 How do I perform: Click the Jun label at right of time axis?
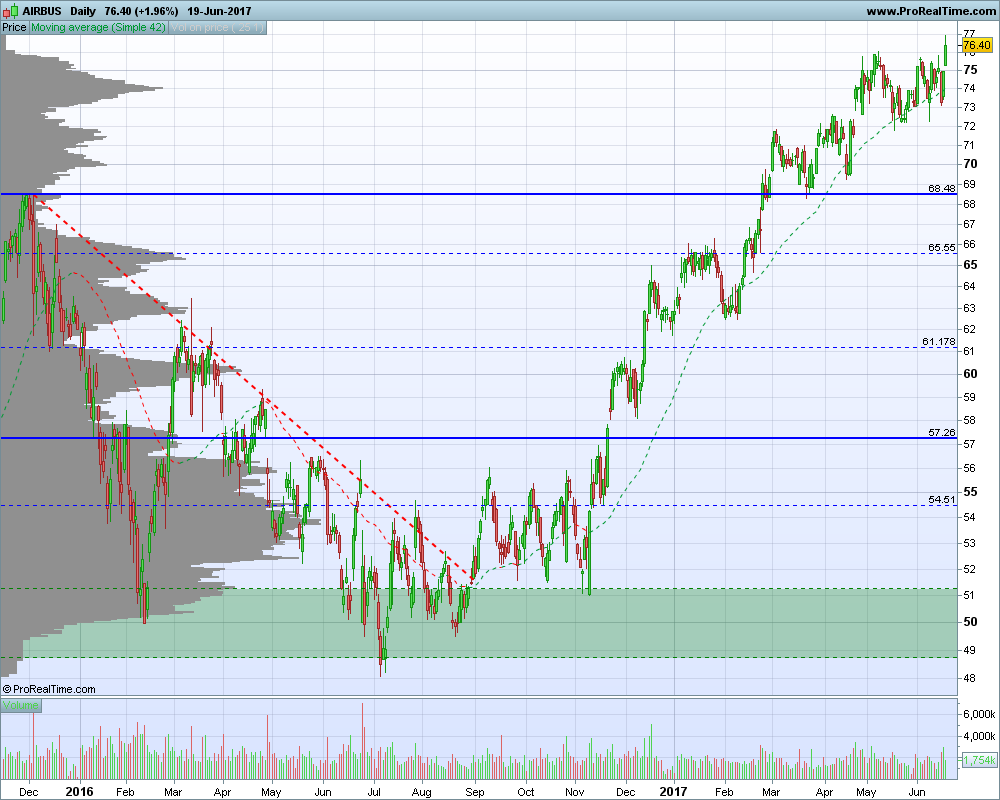pyautogui.click(x=917, y=792)
